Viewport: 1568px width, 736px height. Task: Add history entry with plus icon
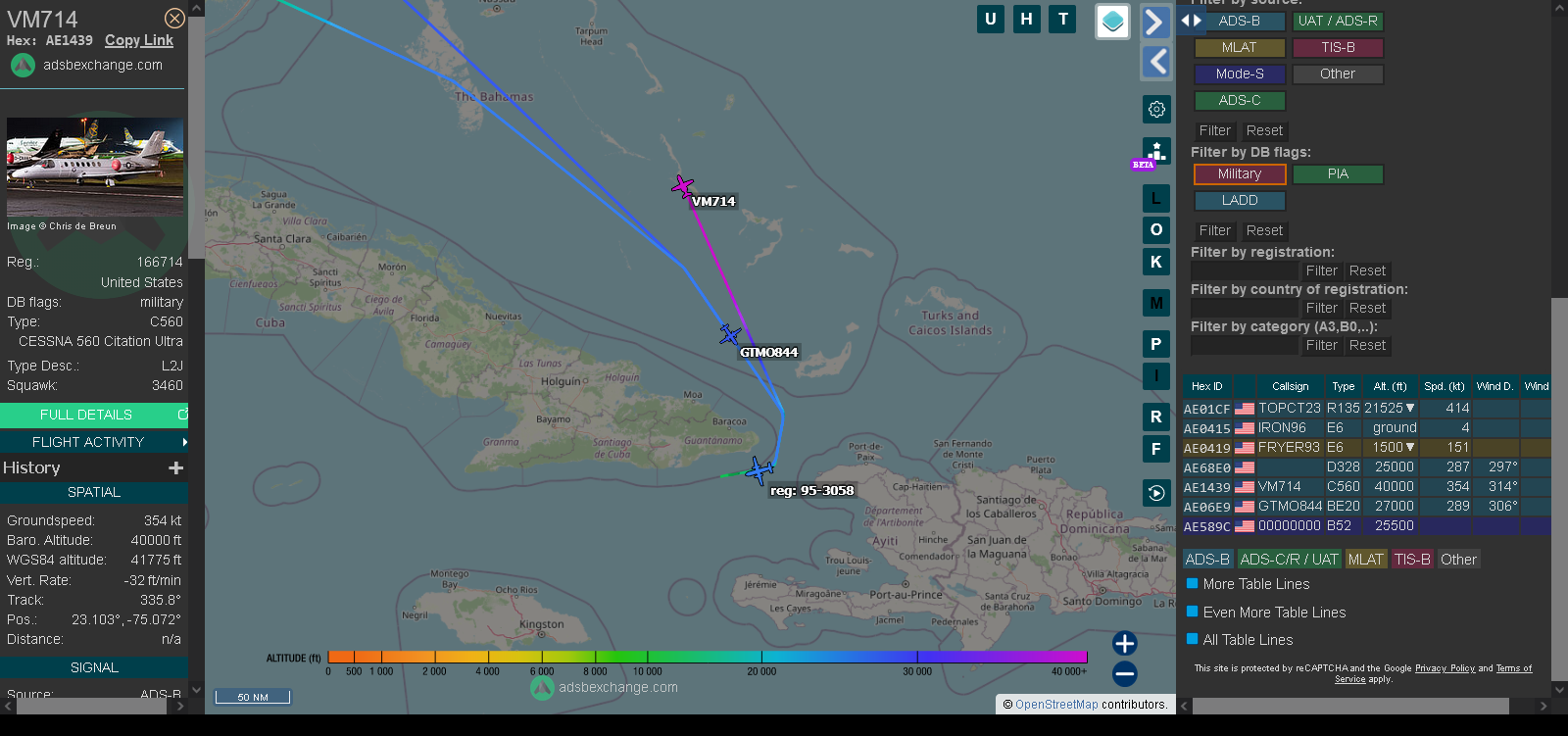(176, 468)
